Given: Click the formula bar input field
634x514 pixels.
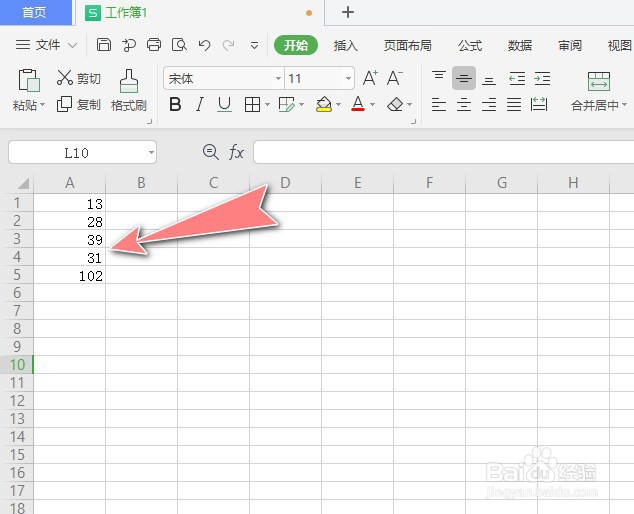Looking at the screenshot, I should tap(444, 152).
